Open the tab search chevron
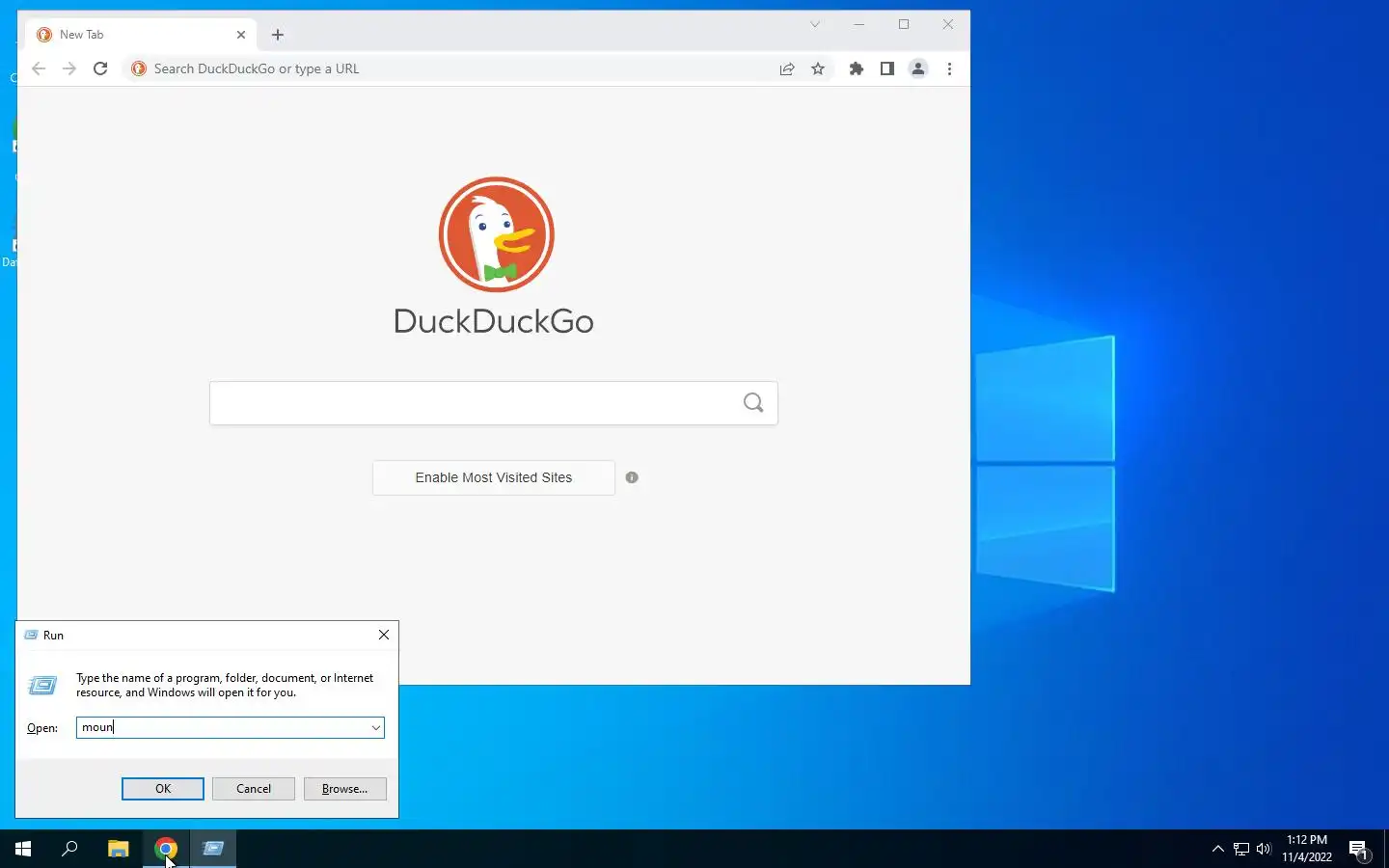The image size is (1389, 868). 815,24
